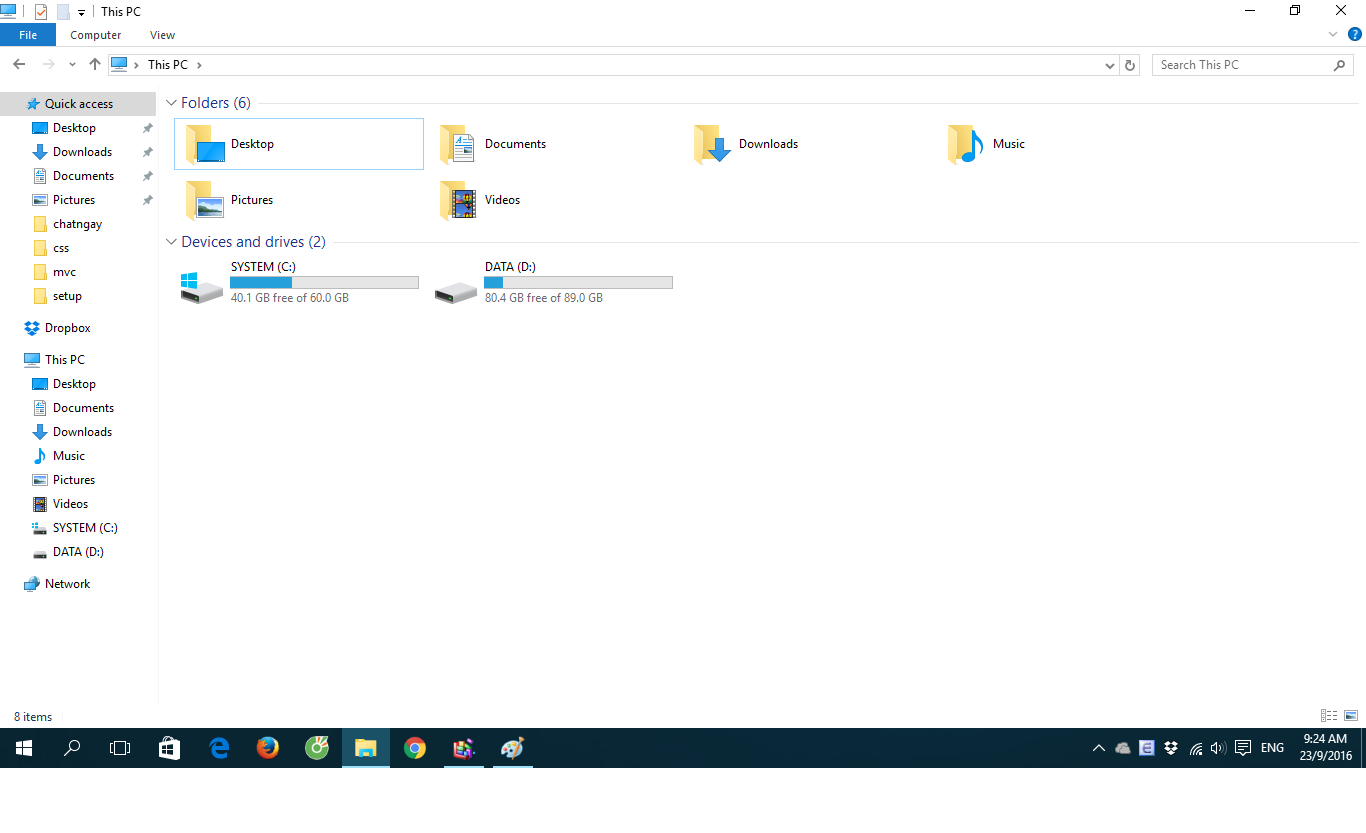Launch Google Chrome from the taskbar
Viewport: 1366px width, 833px height.
[415, 748]
